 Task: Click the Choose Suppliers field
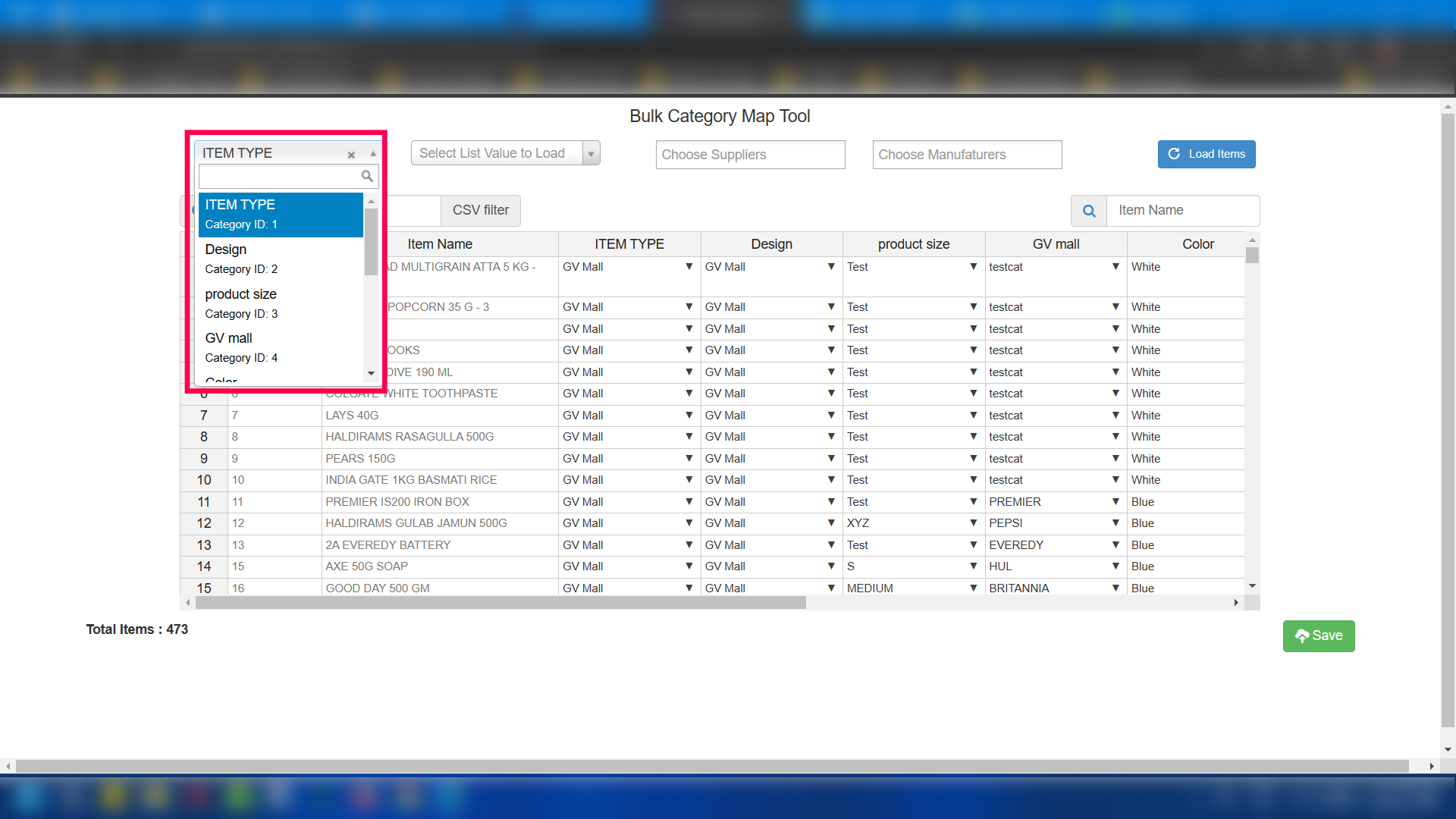tap(749, 155)
